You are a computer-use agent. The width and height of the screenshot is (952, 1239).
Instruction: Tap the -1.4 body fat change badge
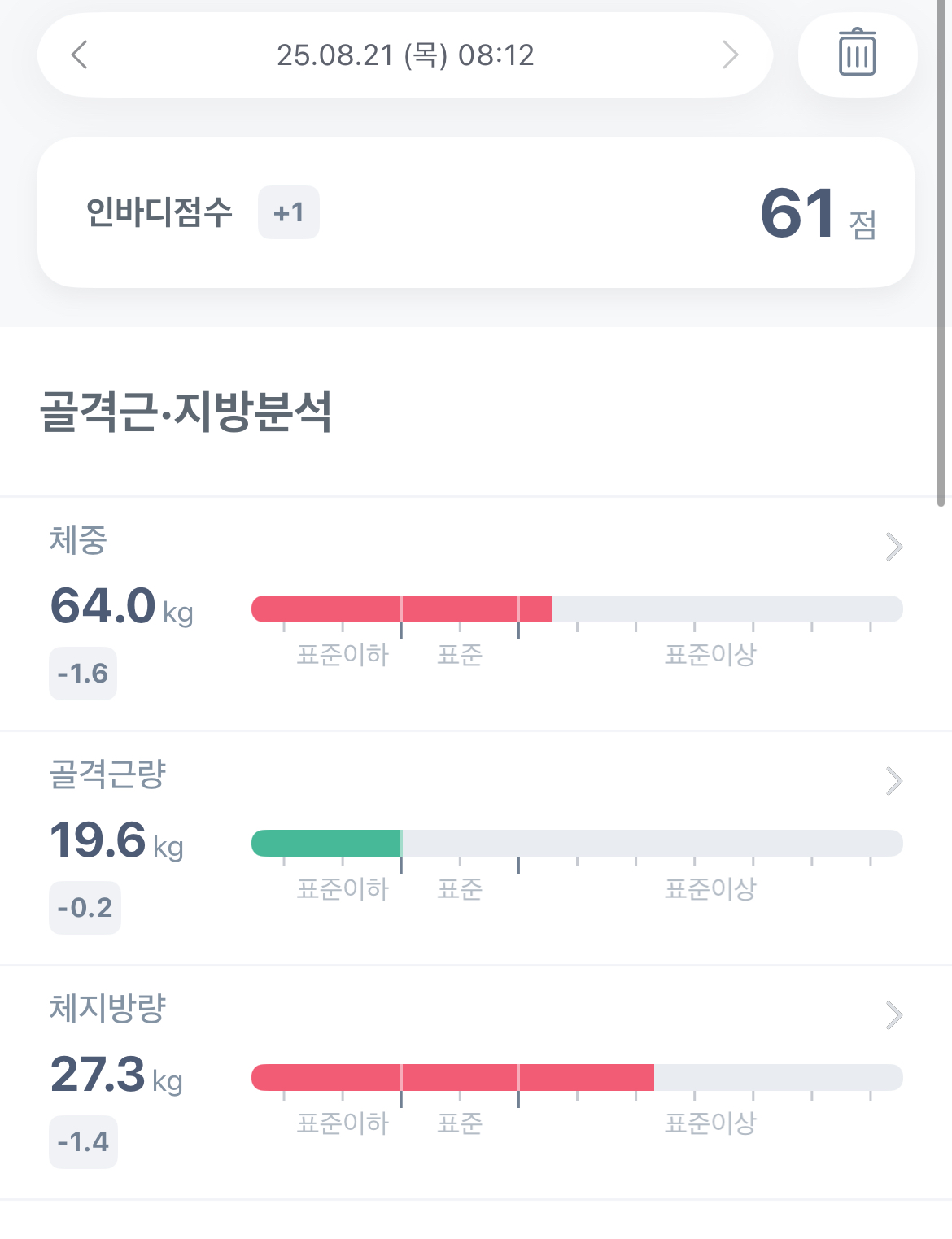83,1142
